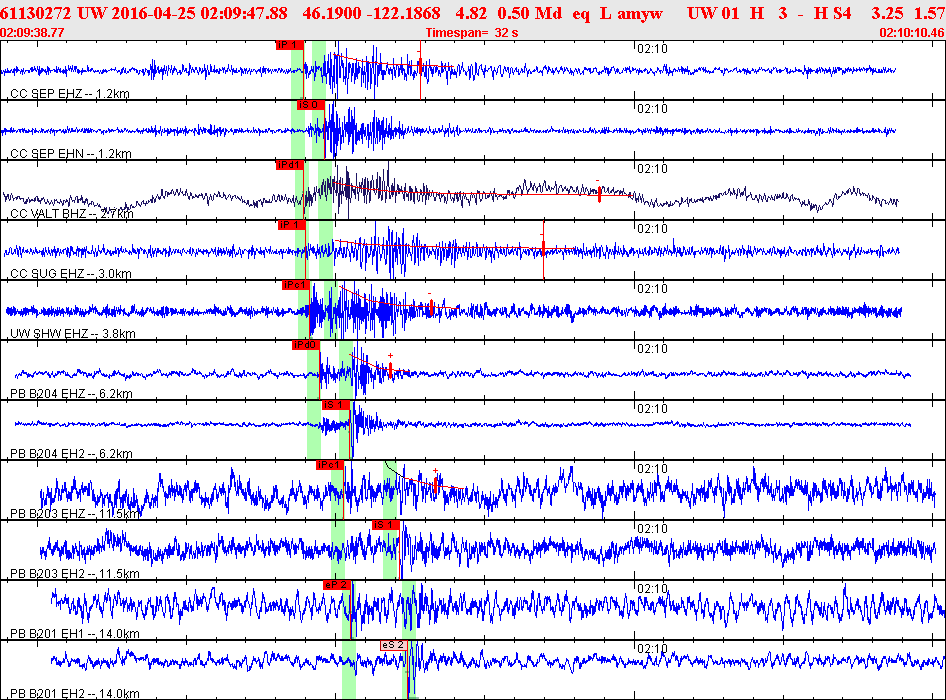Click the depth value 4.82 in header

tap(471, 13)
